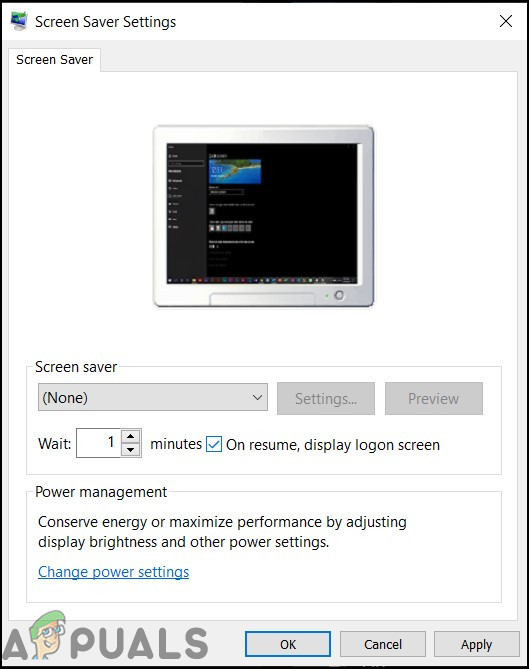
Task: Increase wait time with the up arrow
Action: (x=131, y=436)
